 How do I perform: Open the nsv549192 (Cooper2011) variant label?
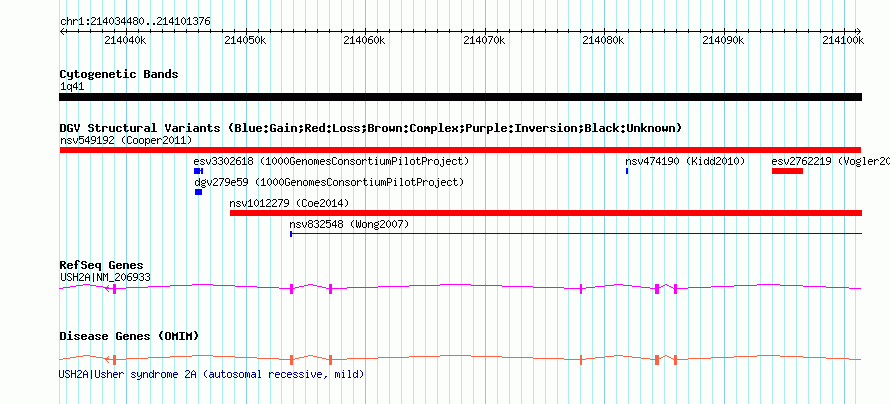pos(126,140)
